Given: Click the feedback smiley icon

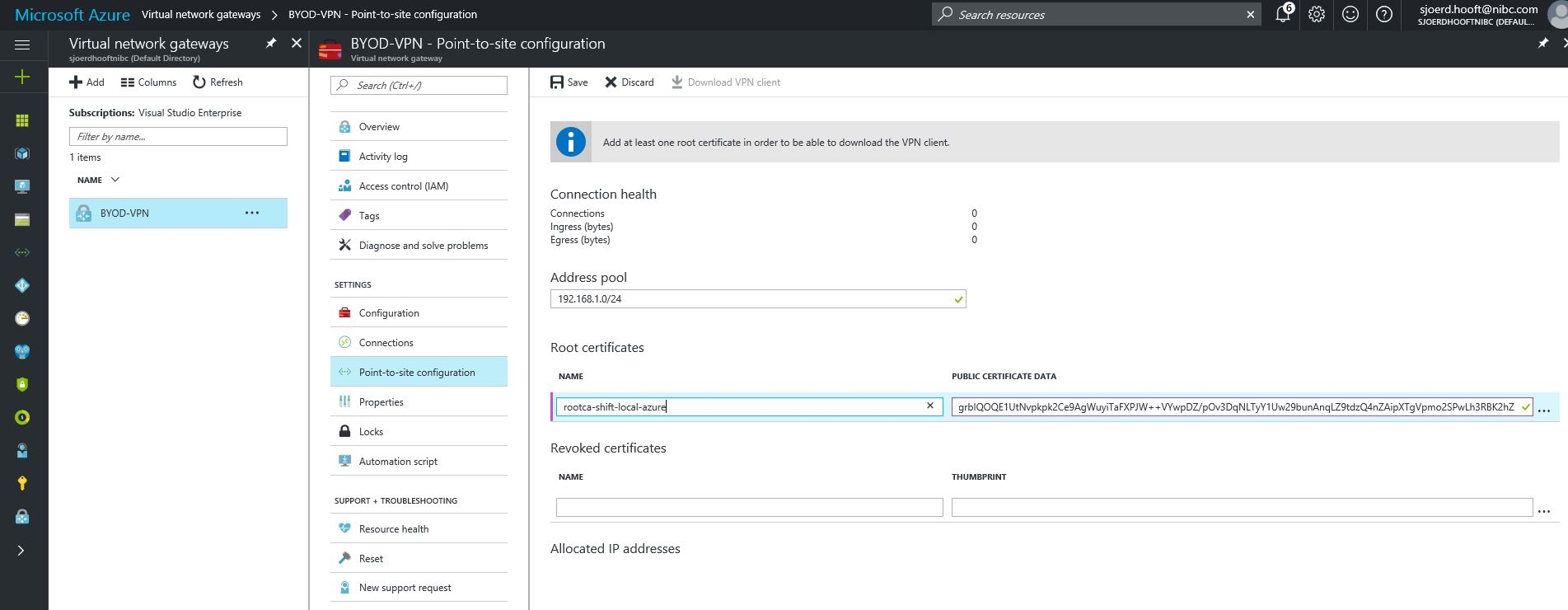Looking at the screenshot, I should 1350,14.
